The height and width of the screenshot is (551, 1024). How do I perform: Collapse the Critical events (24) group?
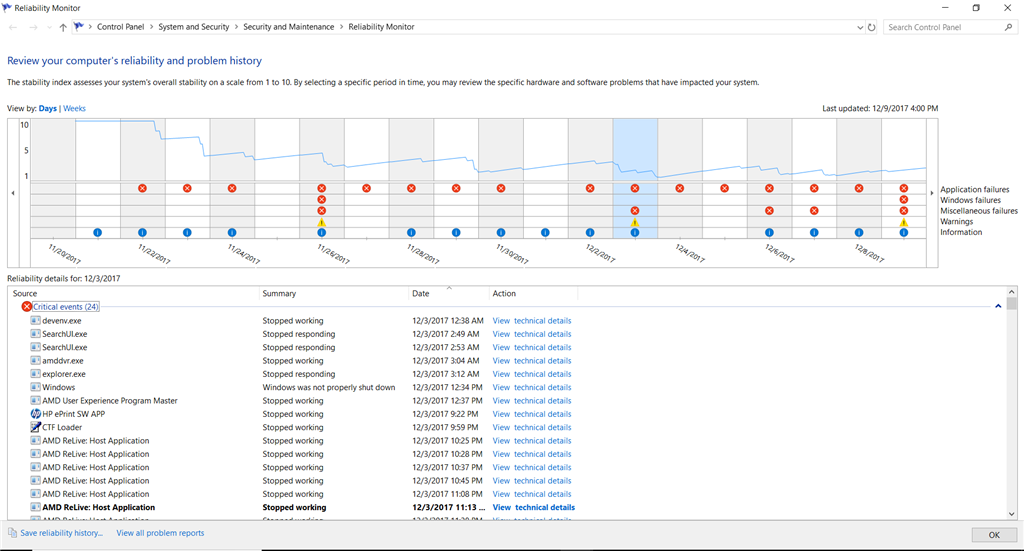pyautogui.click(x=65, y=307)
